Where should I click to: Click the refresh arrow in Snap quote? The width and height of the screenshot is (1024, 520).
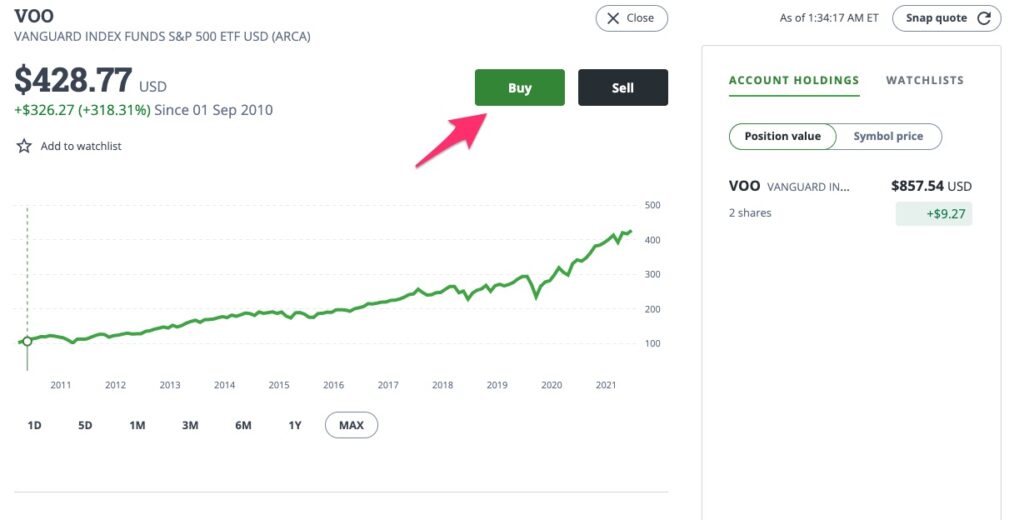tap(984, 18)
